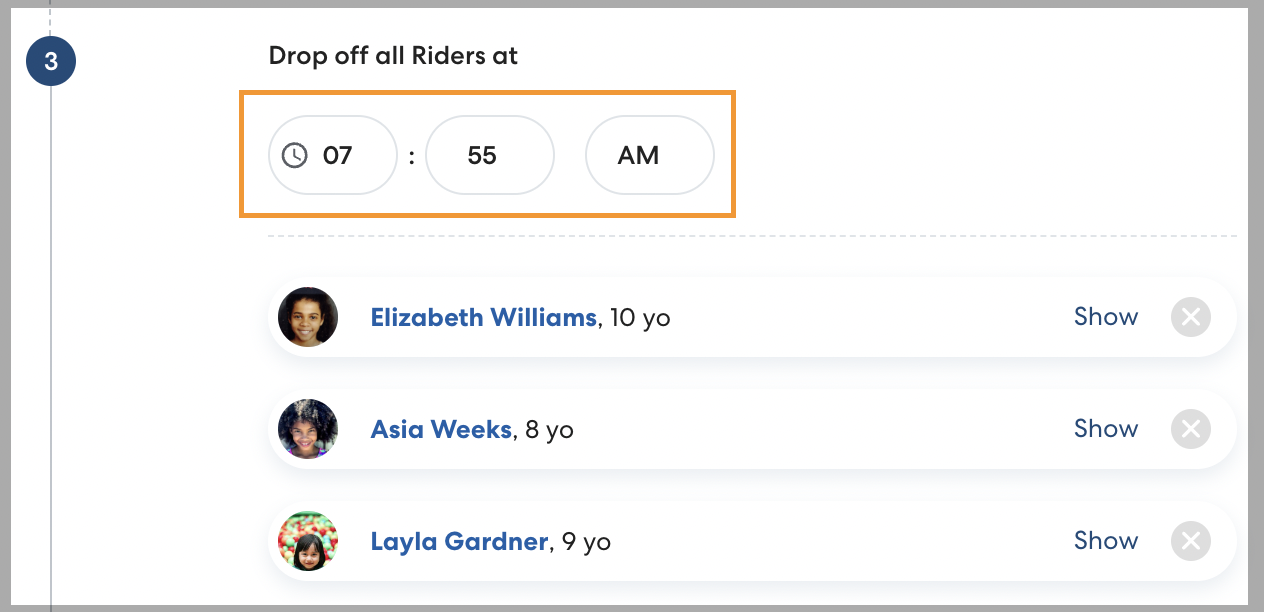Remove Elizabeth Williams from drop-off list
This screenshot has height=612, width=1264.
pyautogui.click(x=1190, y=318)
